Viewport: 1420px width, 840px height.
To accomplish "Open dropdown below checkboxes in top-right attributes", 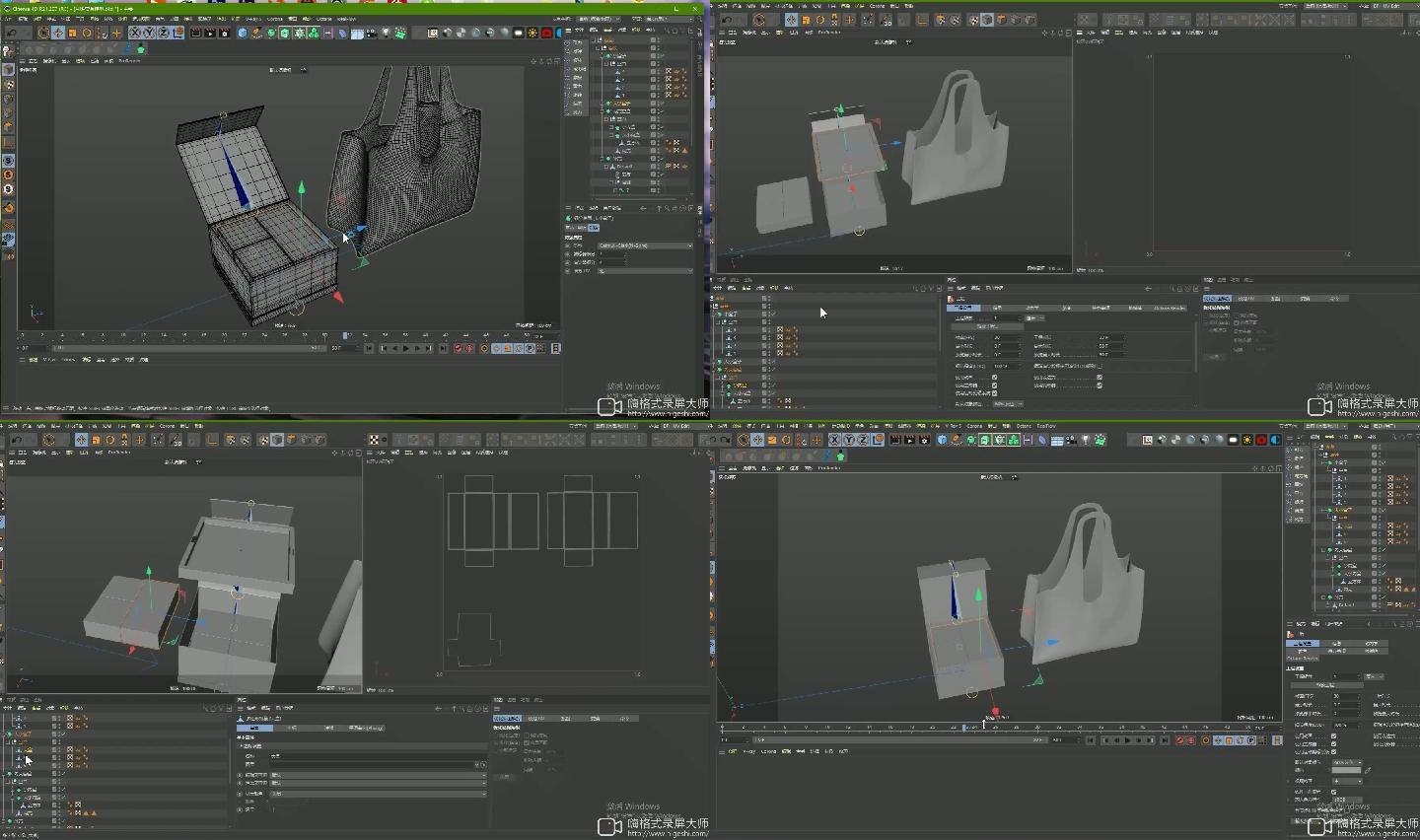I will pos(1008,404).
